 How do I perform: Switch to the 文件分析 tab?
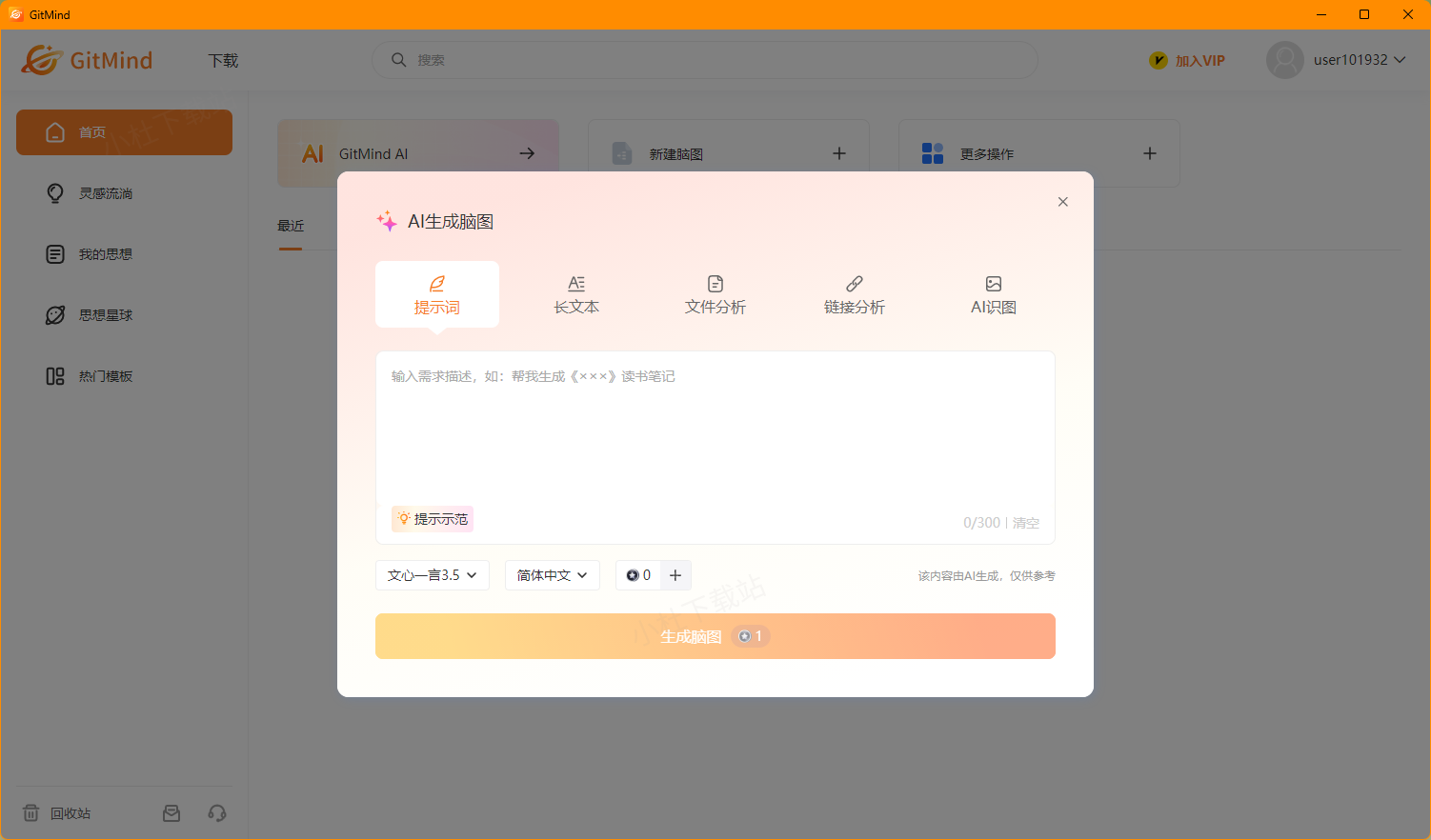(x=715, y=294)
